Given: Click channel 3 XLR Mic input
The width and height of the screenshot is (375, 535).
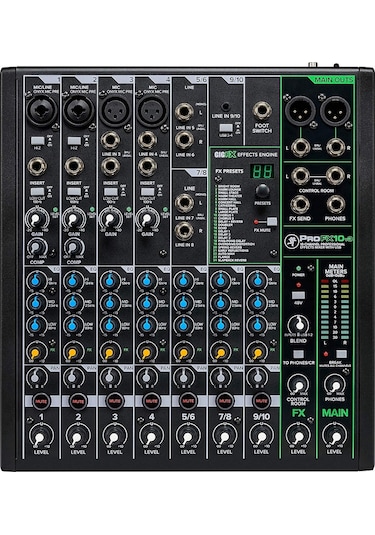Looking at the screenshot, I should pos(115,111).
